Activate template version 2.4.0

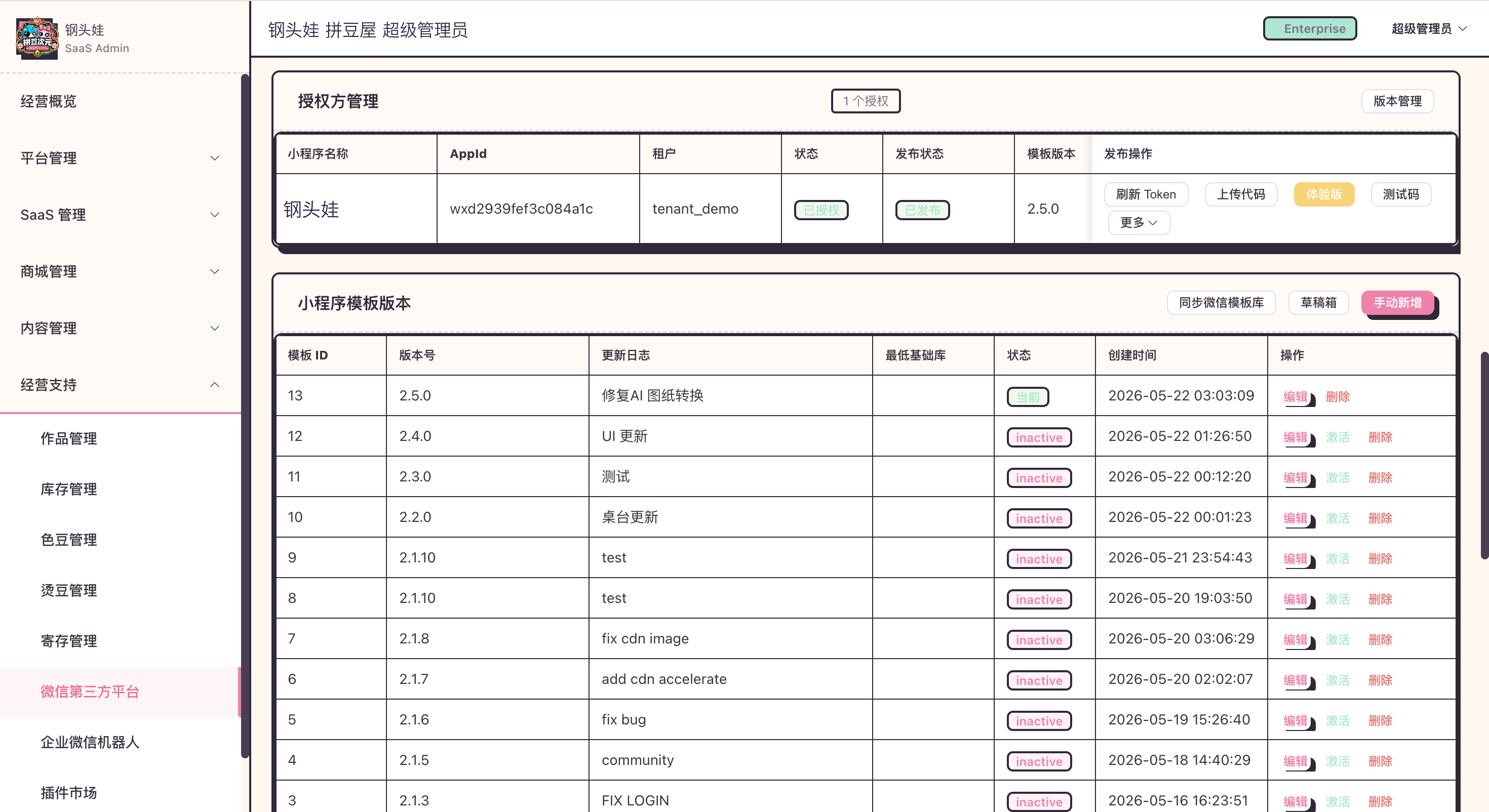tap(1338, 437)
